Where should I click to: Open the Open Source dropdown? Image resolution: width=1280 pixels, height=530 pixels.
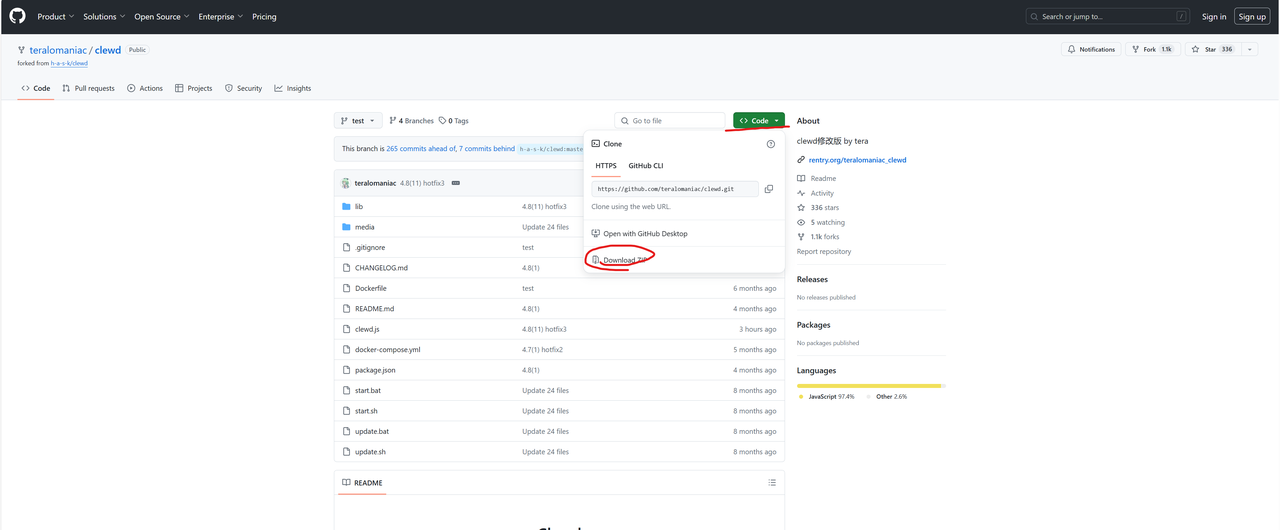point(161,16)
